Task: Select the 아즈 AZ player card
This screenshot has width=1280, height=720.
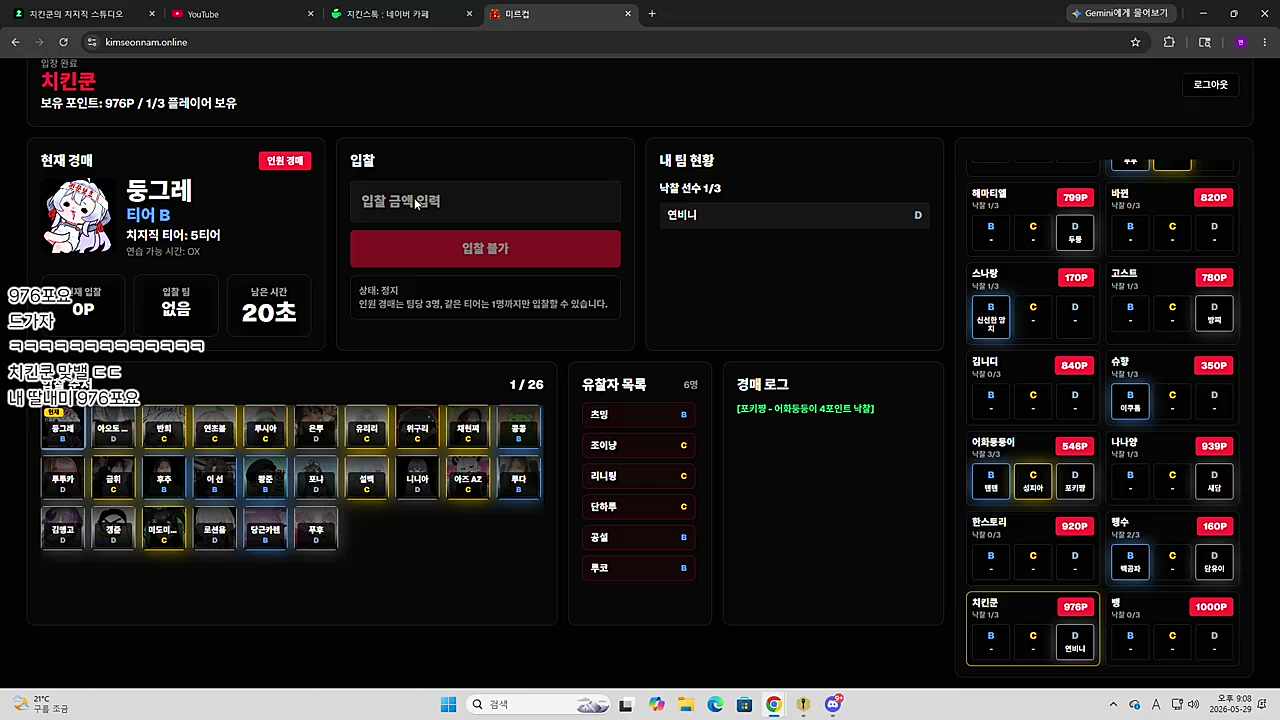Action: click(x=468, y=477)
